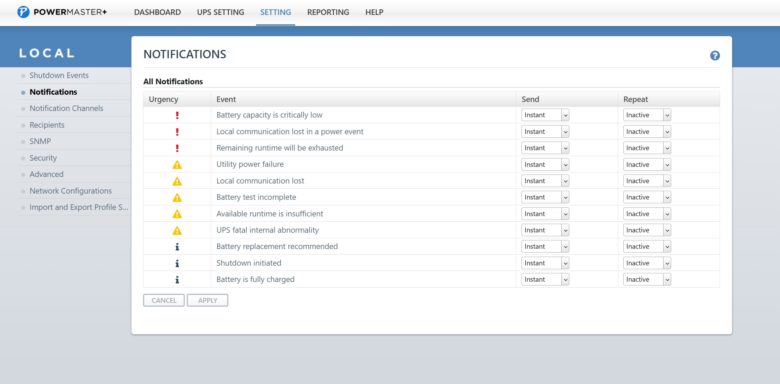Viewport: 780px width, 384px height.
Task: Click info icon for Battery replacement recommended
Action: (177, 247)
